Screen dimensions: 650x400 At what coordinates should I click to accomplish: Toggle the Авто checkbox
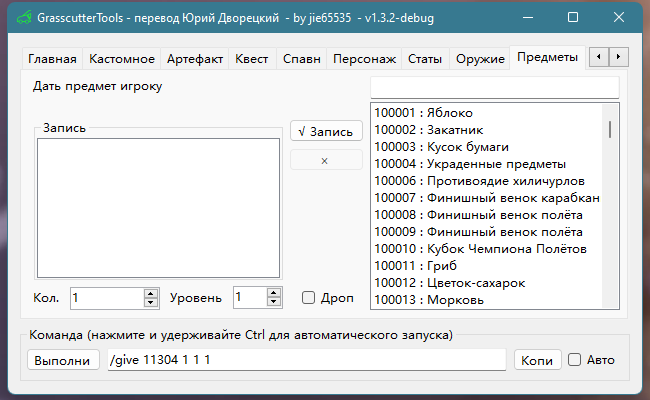tap(575, 360)
